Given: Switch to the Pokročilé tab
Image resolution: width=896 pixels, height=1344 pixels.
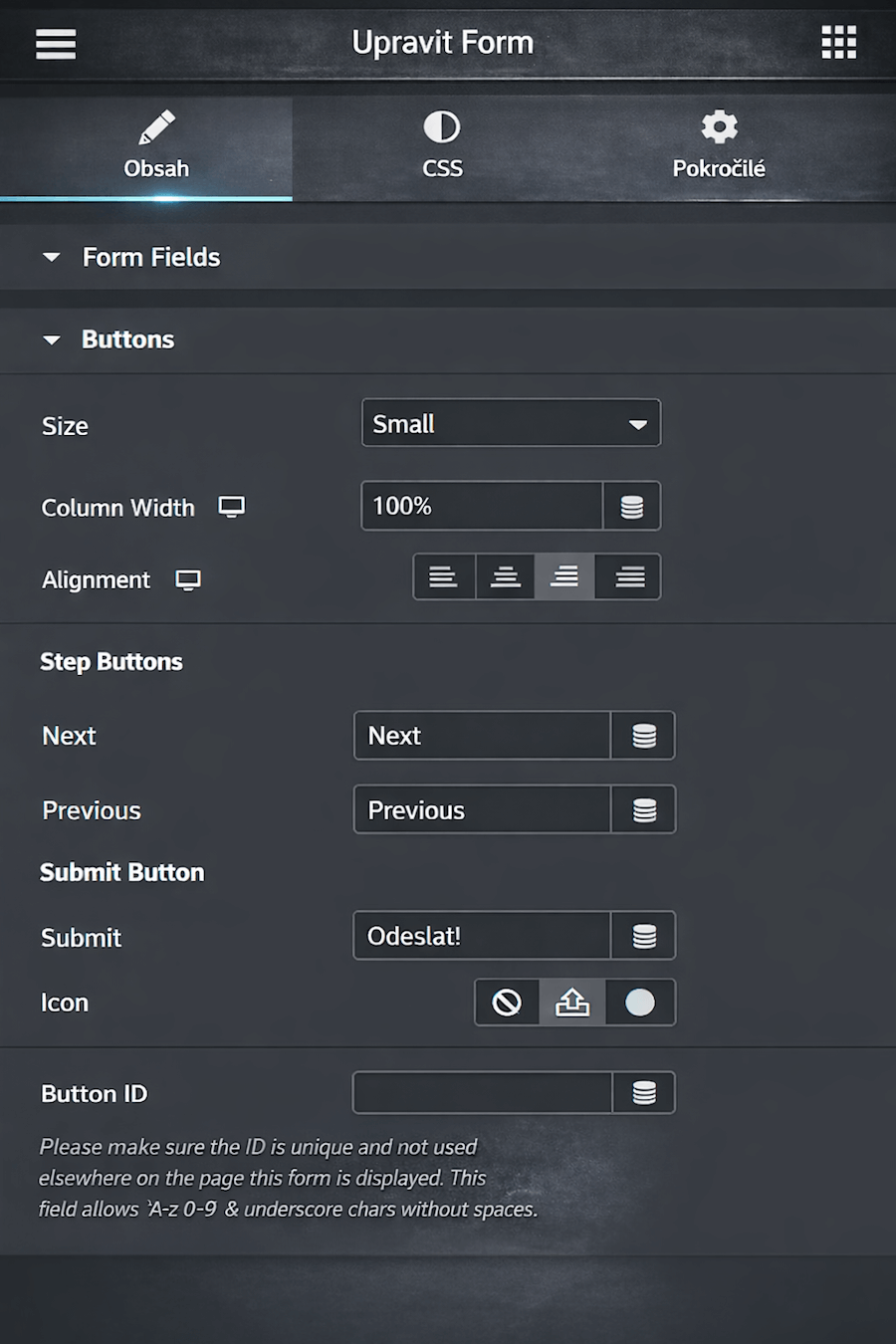Looking at the screenshot, I should tap(719, 147).
